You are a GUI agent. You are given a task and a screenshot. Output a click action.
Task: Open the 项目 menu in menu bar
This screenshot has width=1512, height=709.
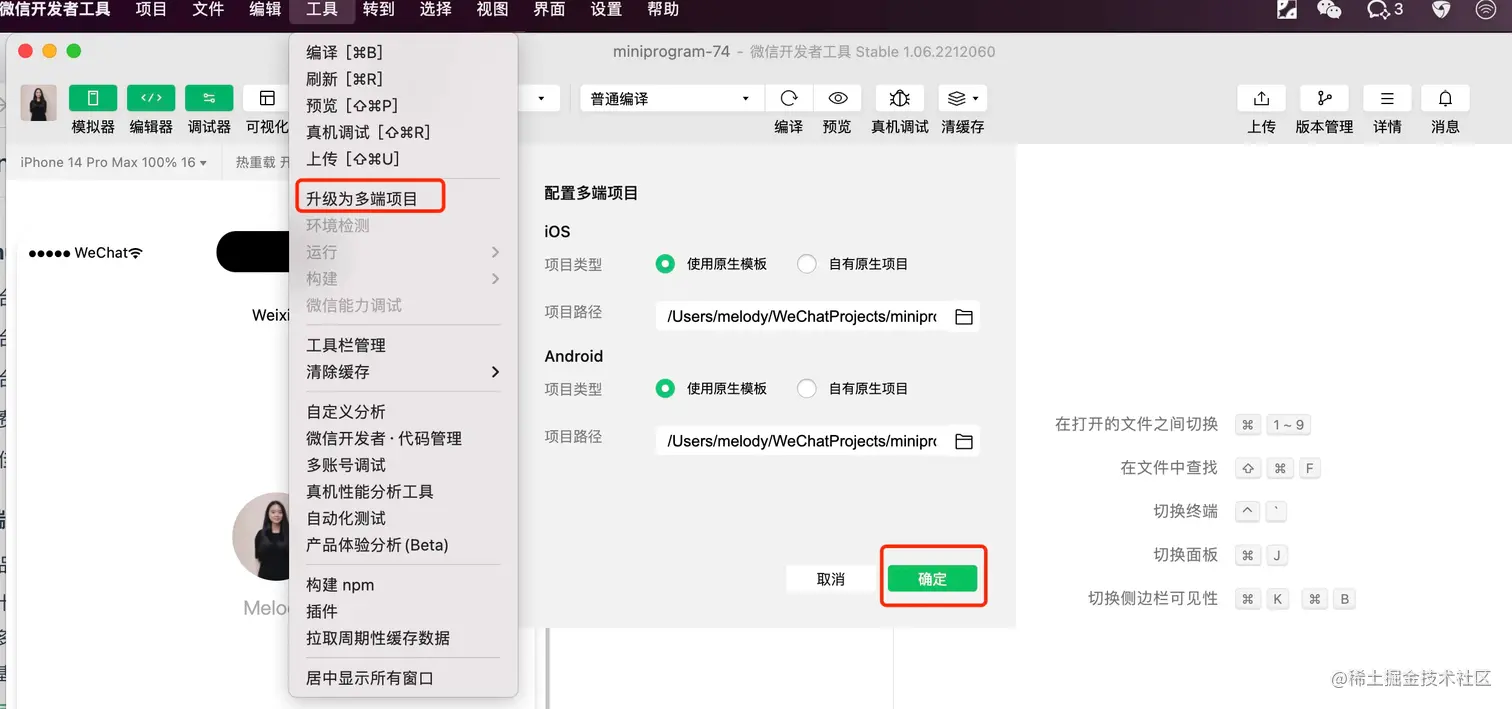[x=151, y=10]
